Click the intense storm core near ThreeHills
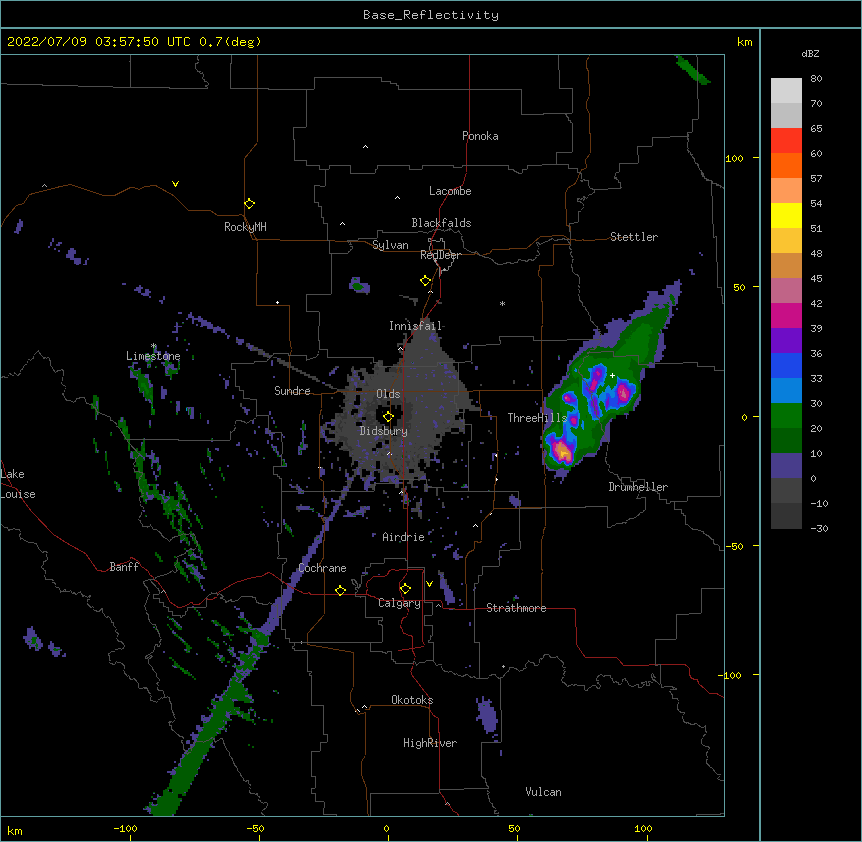Image resolution: width=862 pixels, height=842 pixels. click(x=562, y=451)
